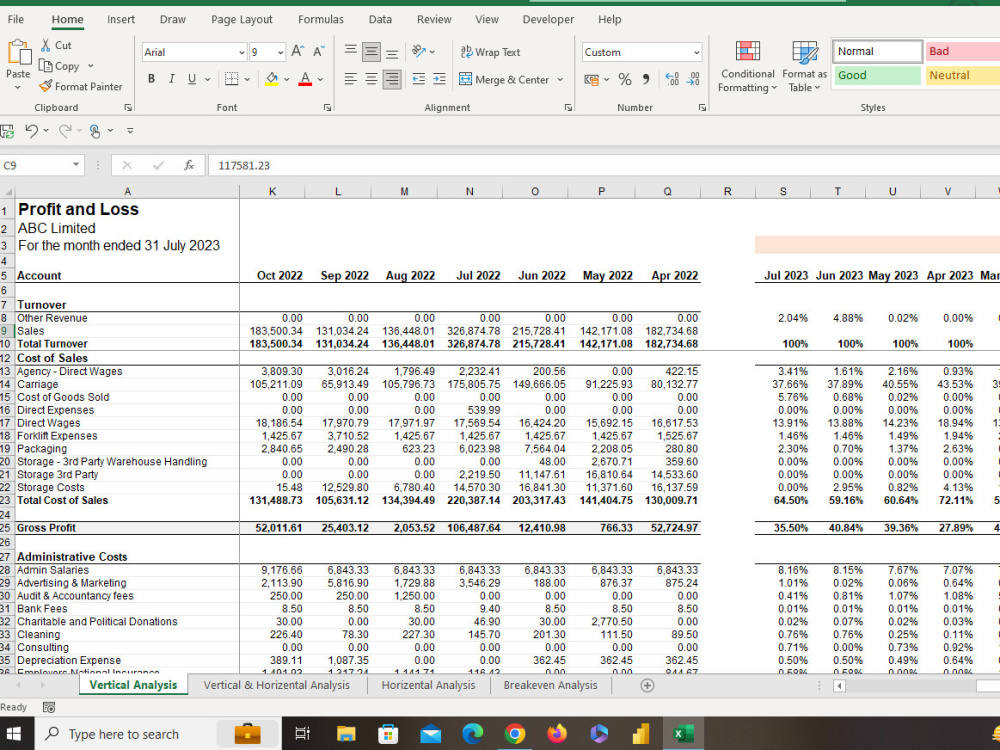Open the Number format dropdown showing Custom
The height and width of the screenshot is (750, 1000).
point(642,51)
